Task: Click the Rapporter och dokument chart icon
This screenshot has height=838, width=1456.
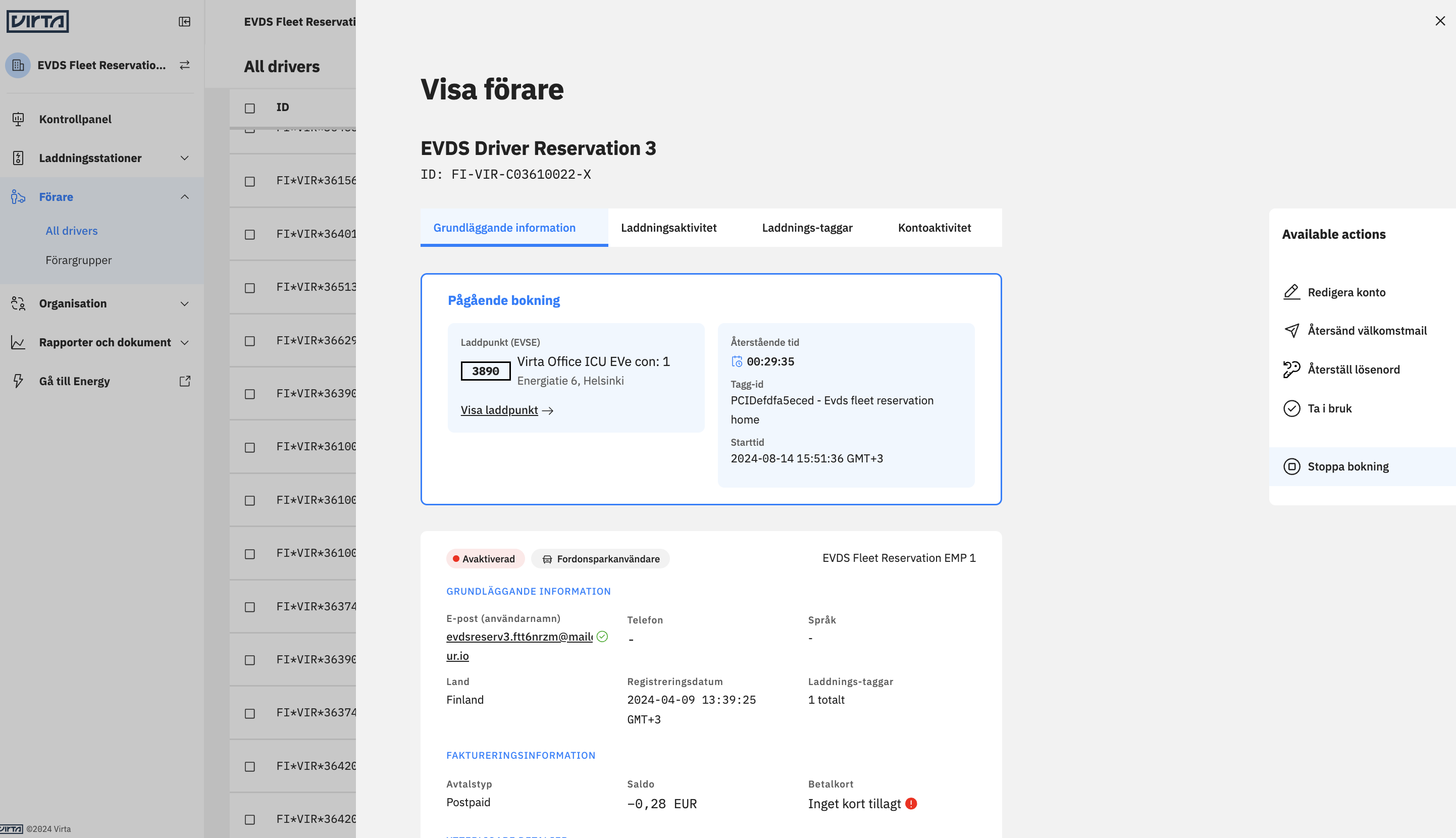Action: coord(18,342)
